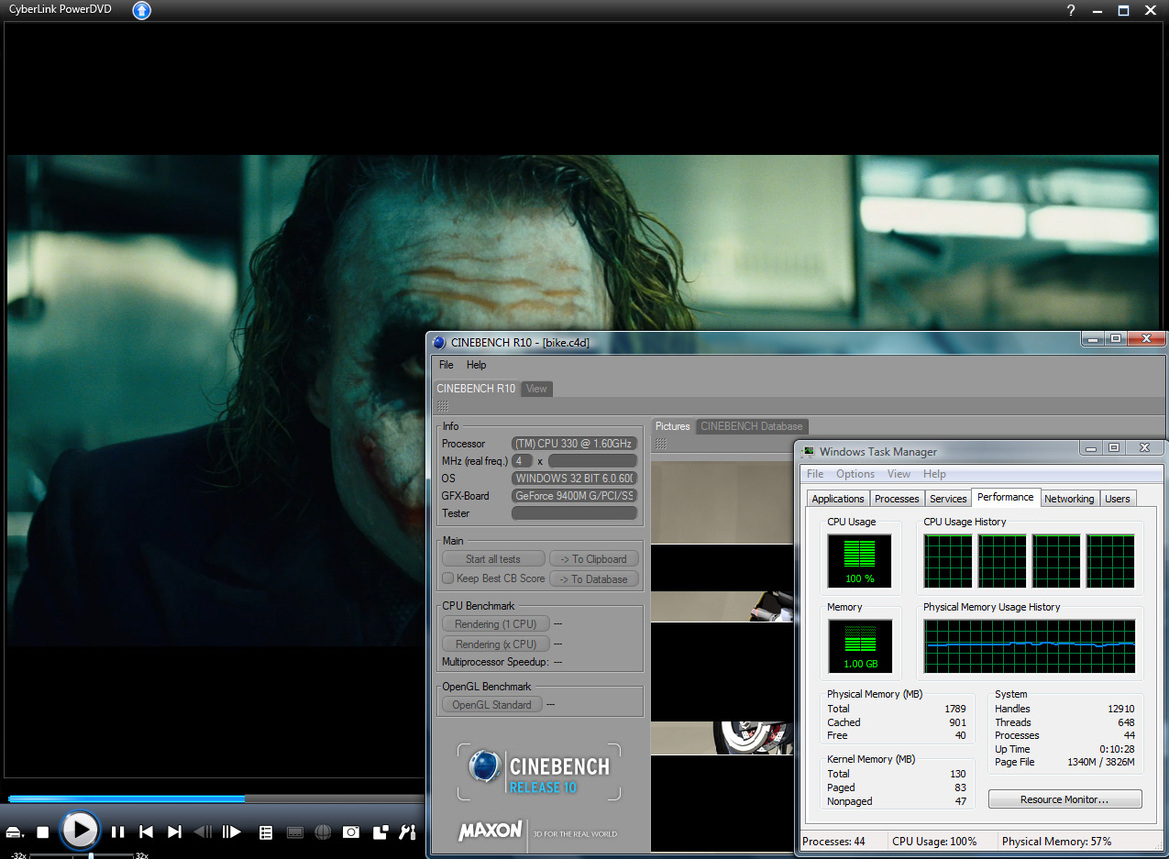Click the MAXON logo
Image resolution: width=1169 pixels, height=859 pixels.
491,831
